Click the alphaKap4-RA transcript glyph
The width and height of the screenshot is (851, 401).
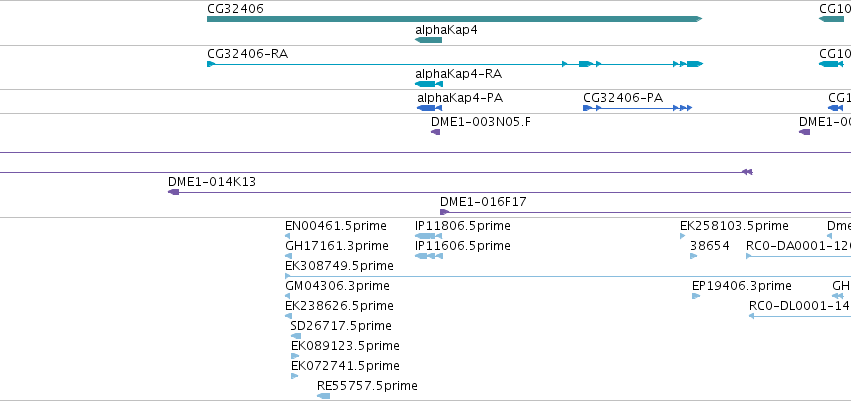(429, 84)
